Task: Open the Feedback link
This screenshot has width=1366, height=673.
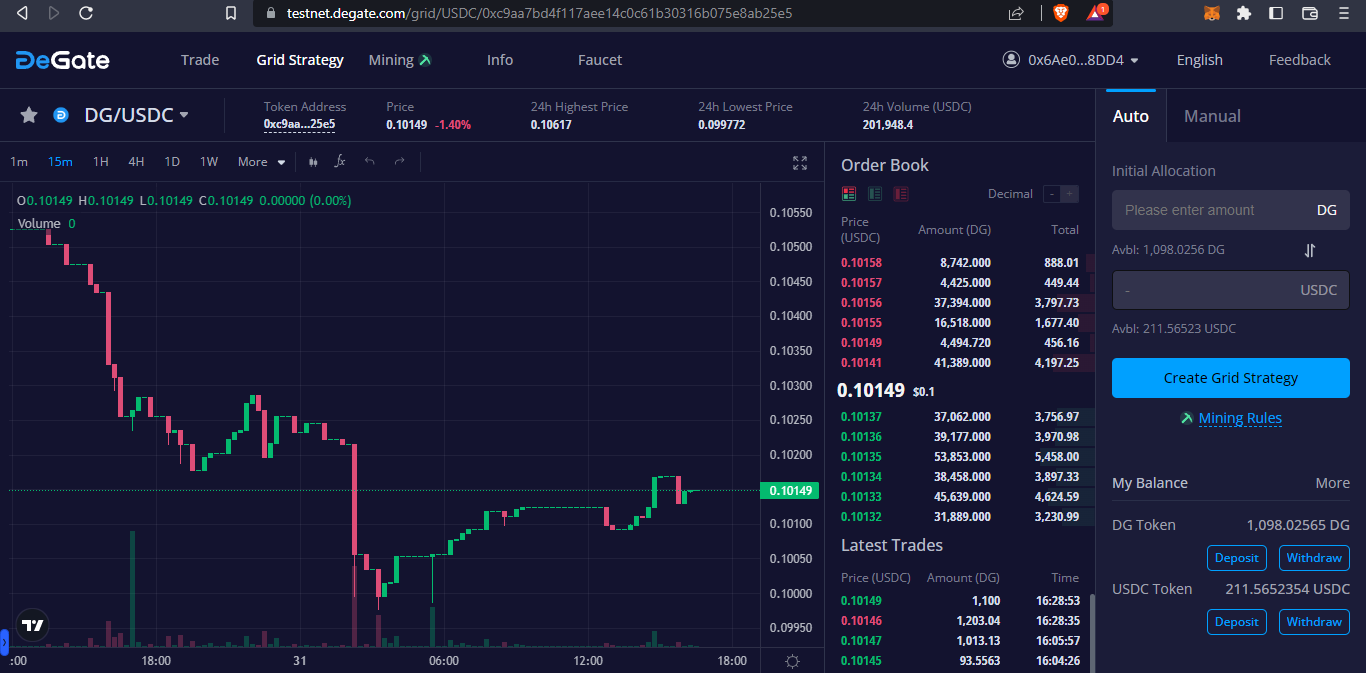Action: [1300, 60]
